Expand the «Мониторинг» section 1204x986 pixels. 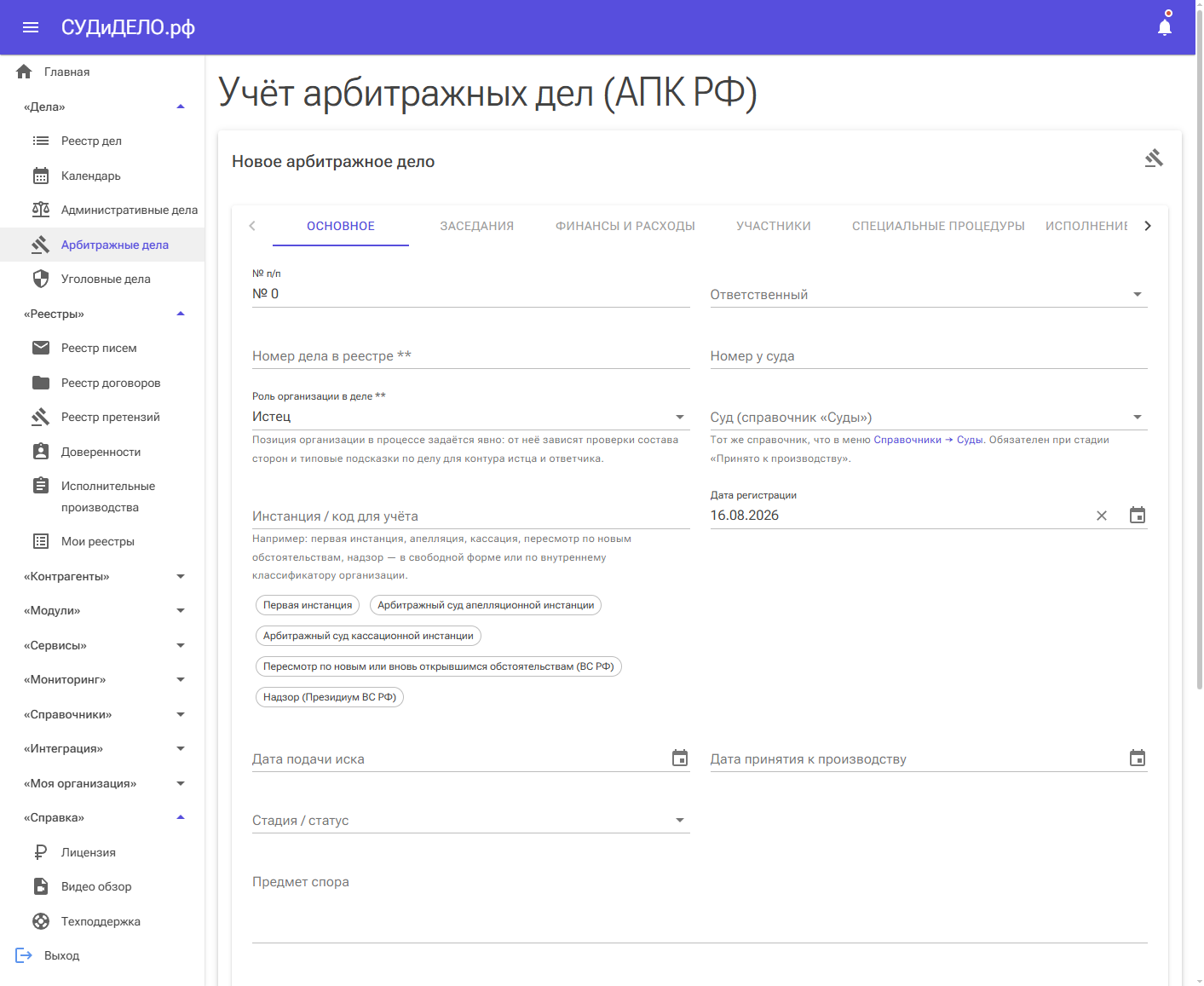pyautogui.click(x=181, y=679)
